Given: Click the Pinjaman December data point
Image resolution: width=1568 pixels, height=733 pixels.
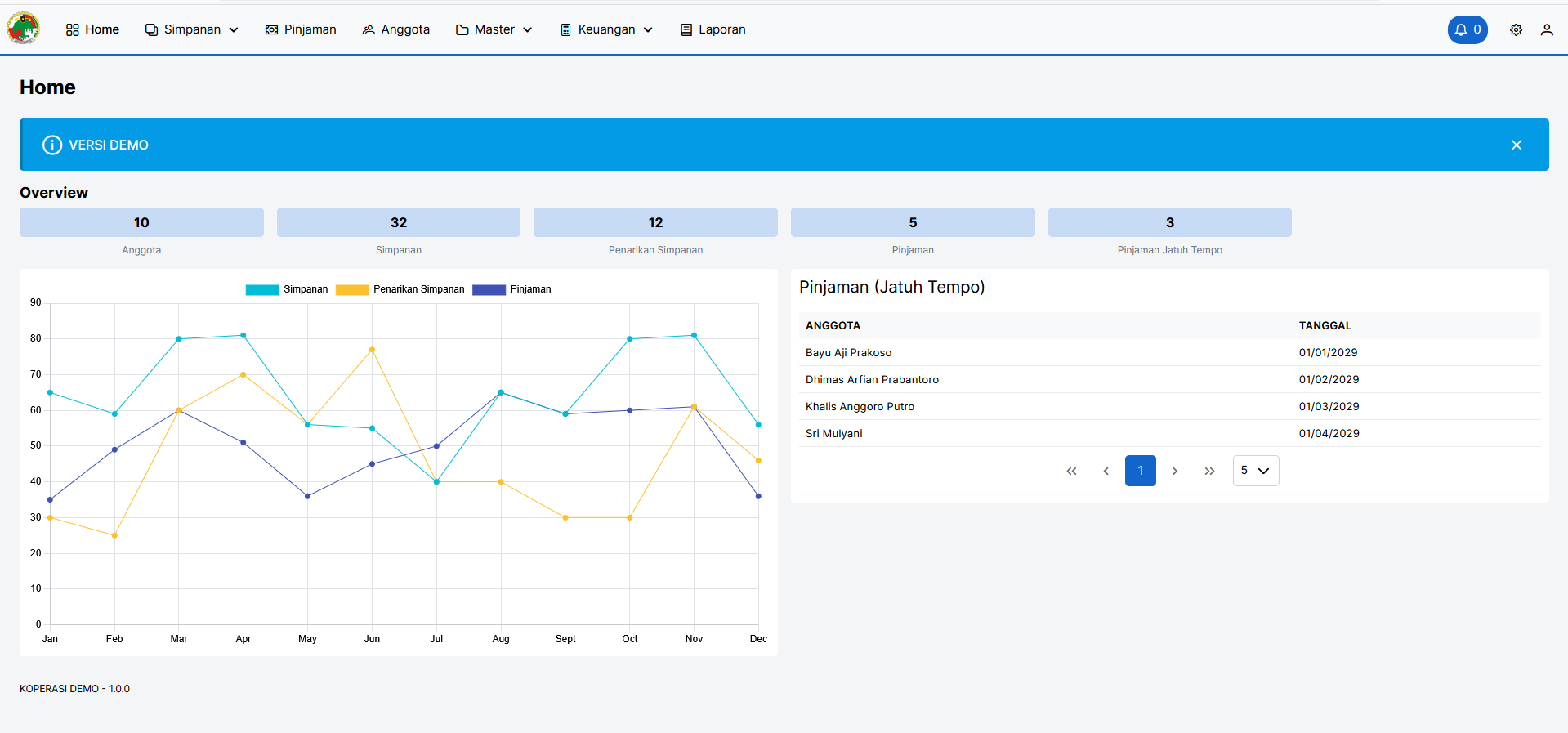Looking at the screenshot, I should click(758, 496).
